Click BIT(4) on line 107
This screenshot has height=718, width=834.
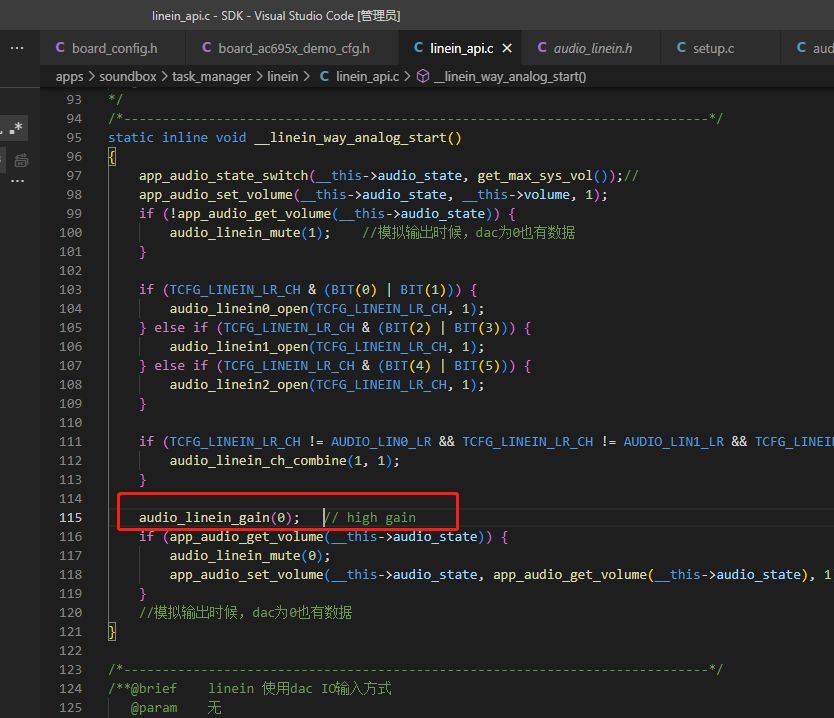407,365
